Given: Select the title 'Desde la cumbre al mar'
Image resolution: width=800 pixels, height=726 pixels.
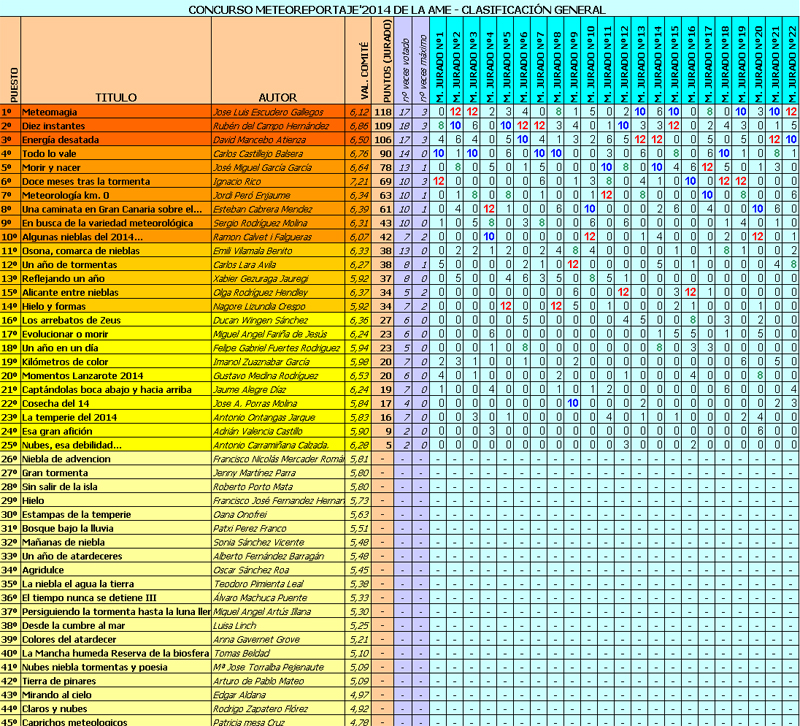Looking at the screenshot, I should [x=73, y=625].
